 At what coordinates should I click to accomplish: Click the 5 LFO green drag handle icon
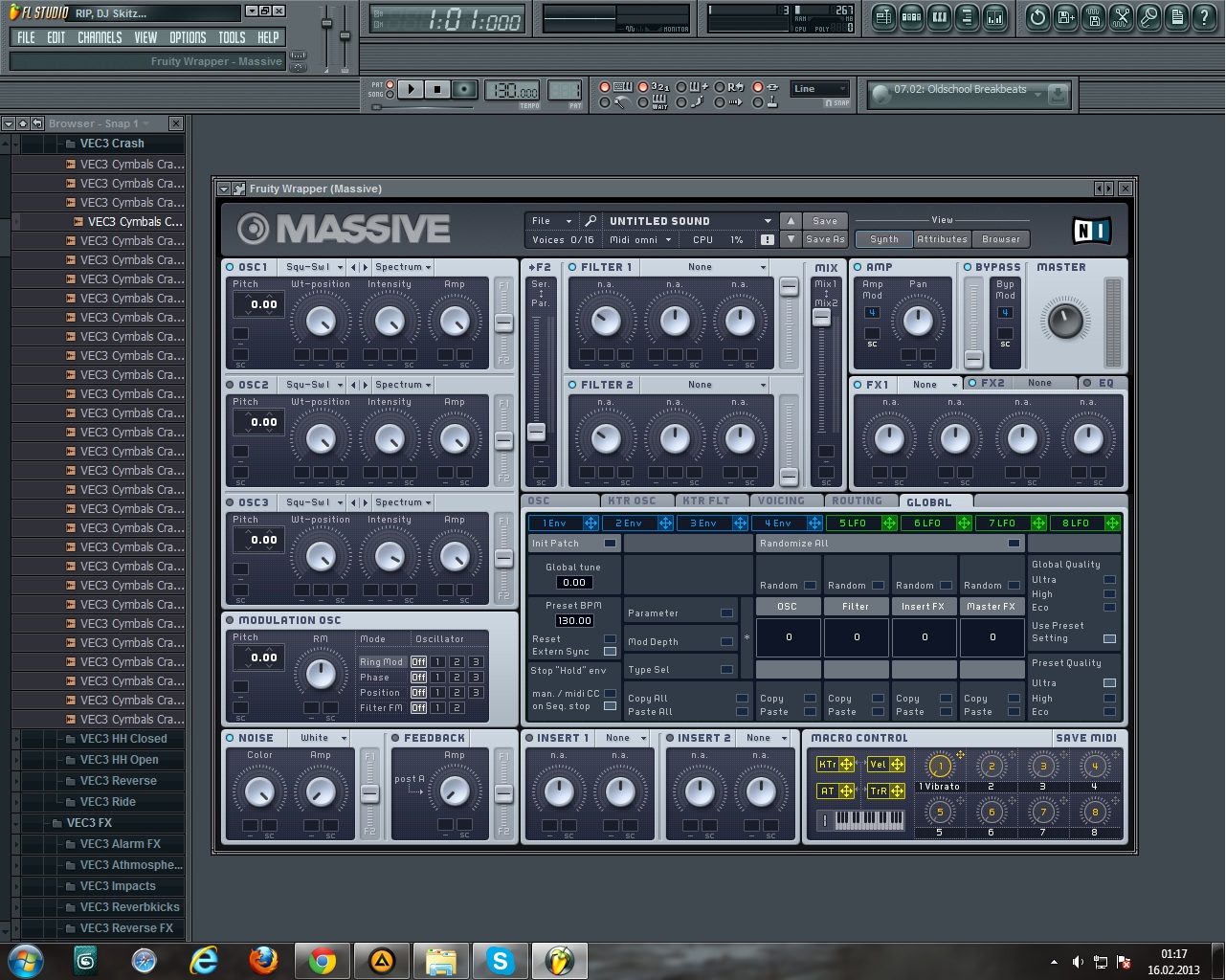[889, 523]
